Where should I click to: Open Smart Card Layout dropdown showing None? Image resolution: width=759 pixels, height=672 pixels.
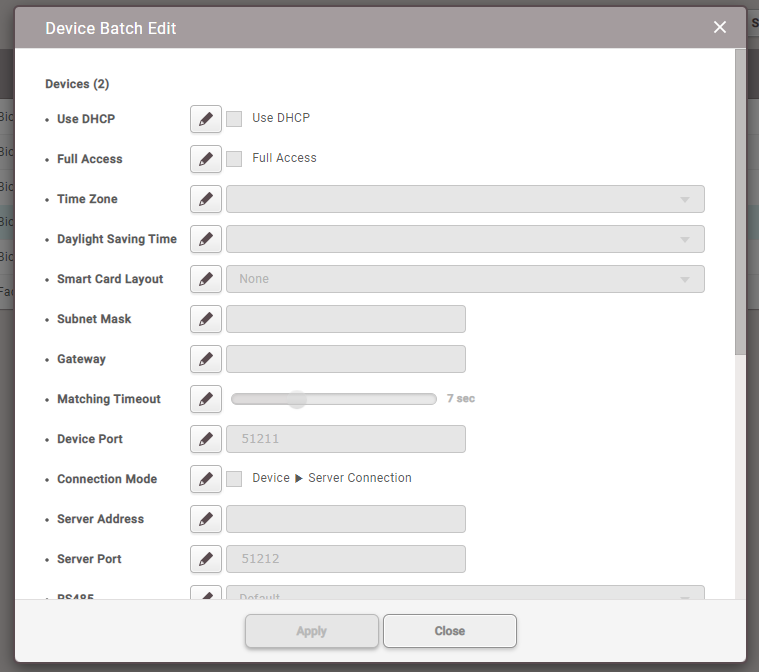point(465,279)
